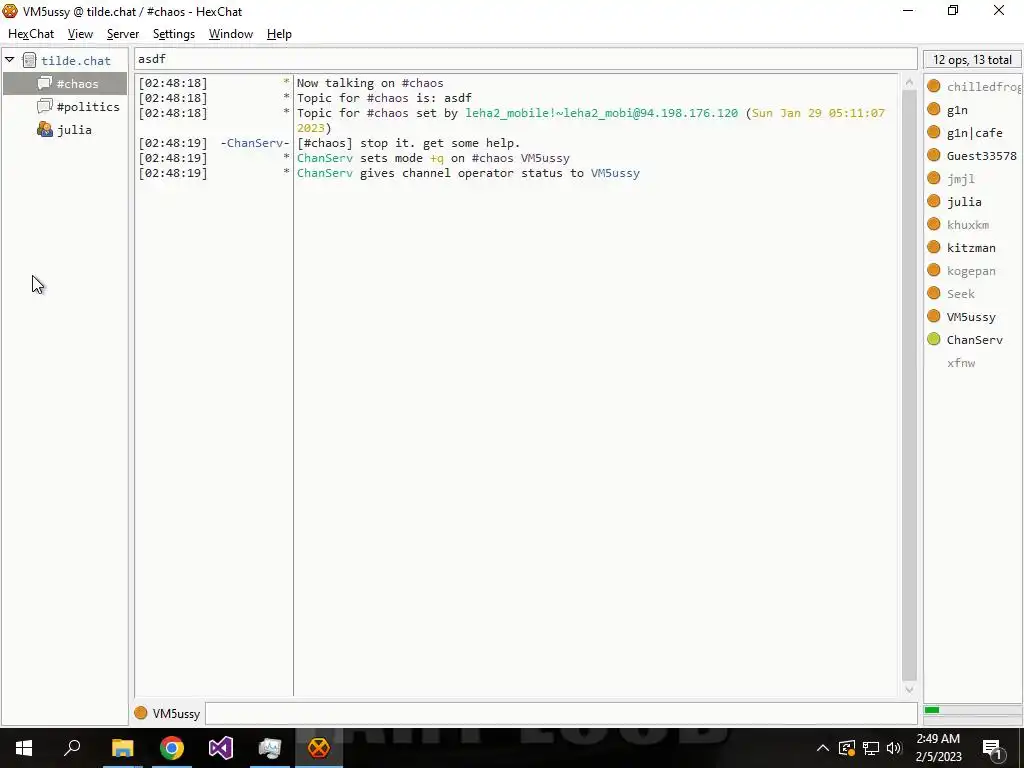This screenshot has width=1024, height=768.
Task: Click the op icon beside kogepan
Action: tap(934, 270)
